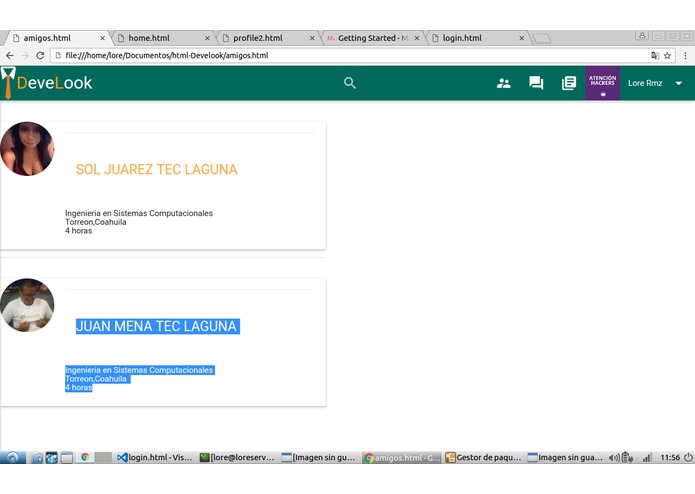Viewport: 695px width, 494px height.
Task: Click the translate page icon in address bar
Action: [x=655, y=55]
